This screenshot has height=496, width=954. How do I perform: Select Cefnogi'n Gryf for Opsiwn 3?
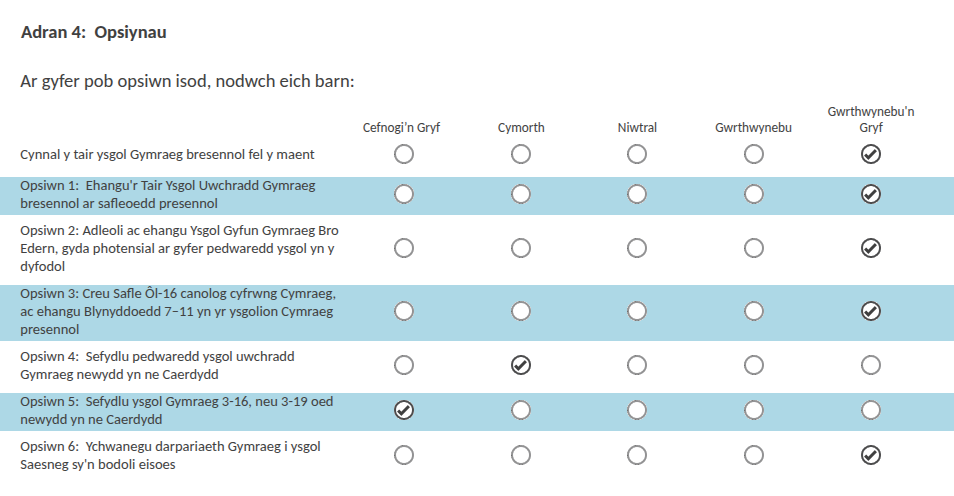tap(404, 311)
